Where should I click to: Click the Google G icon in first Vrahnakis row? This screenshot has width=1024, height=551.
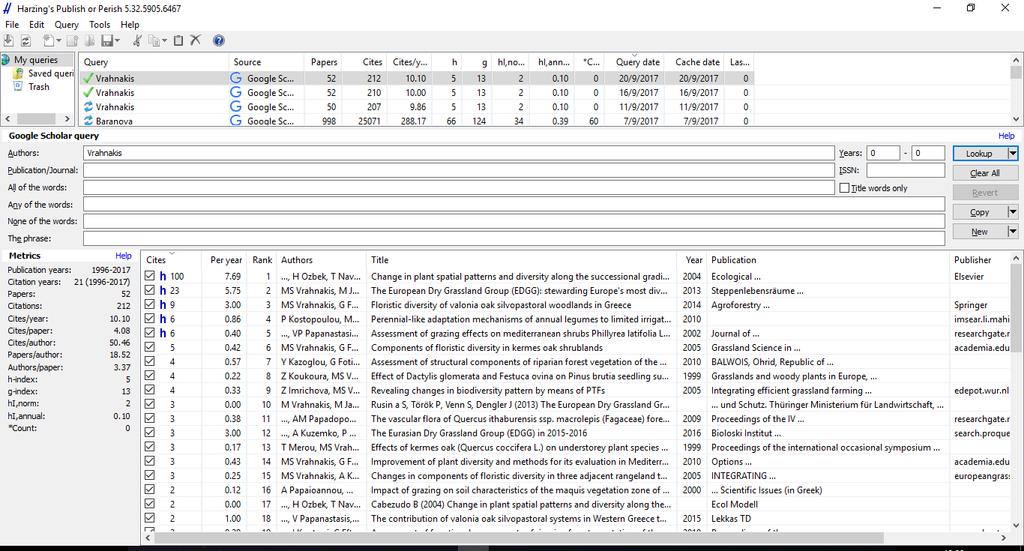236,78
